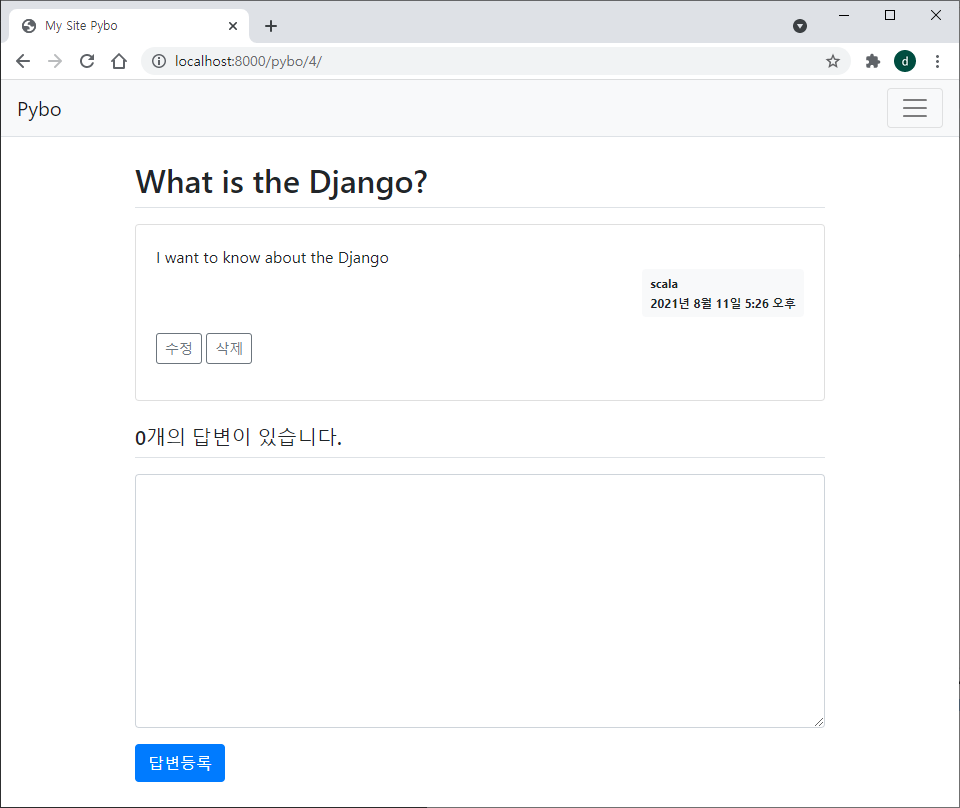Screen dimensions: 960x808
Task: Open Chrome three-dot menu
Action: 937,61
